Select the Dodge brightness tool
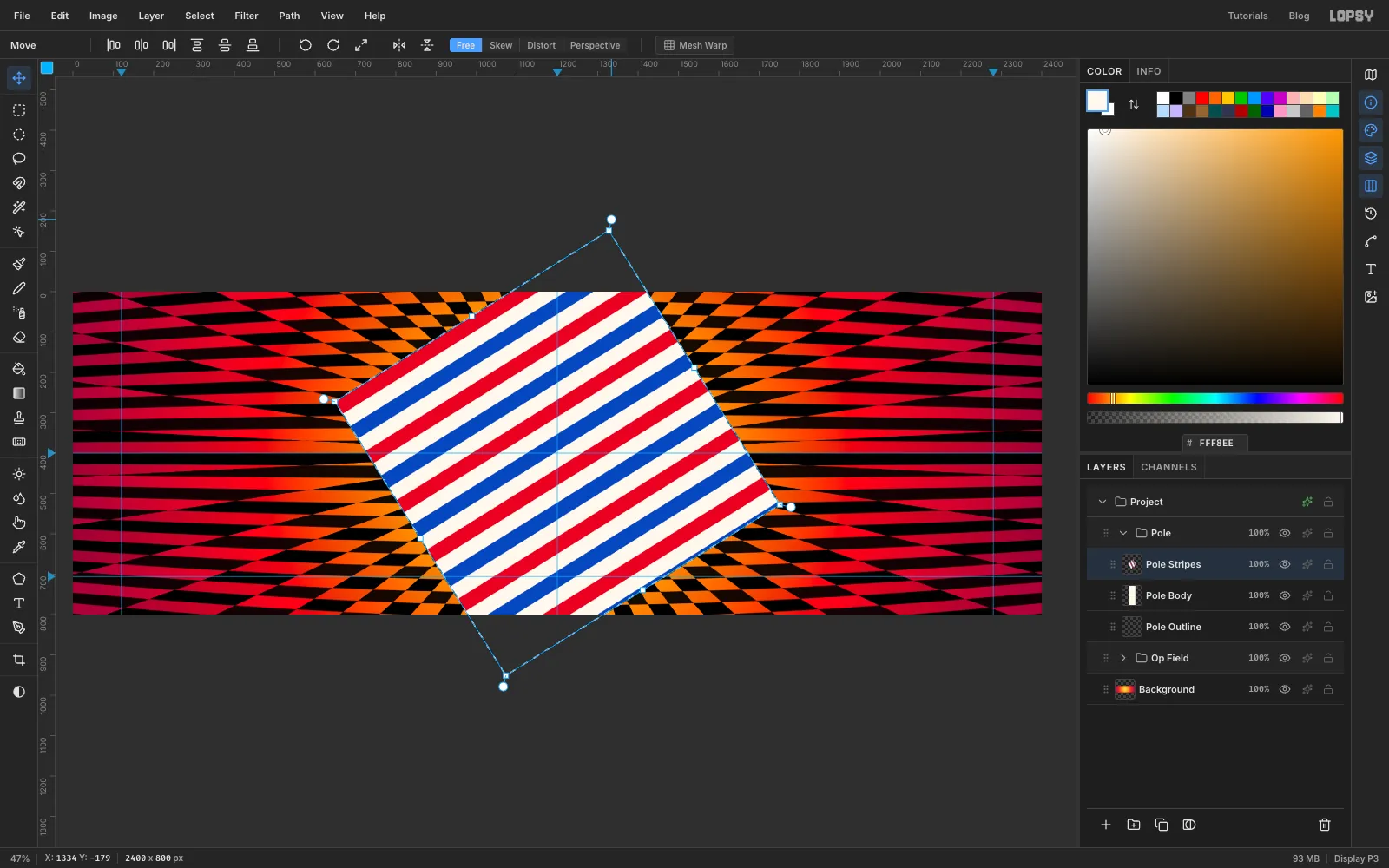Viewport: 1389px width, 868px height. coord(19,474)
